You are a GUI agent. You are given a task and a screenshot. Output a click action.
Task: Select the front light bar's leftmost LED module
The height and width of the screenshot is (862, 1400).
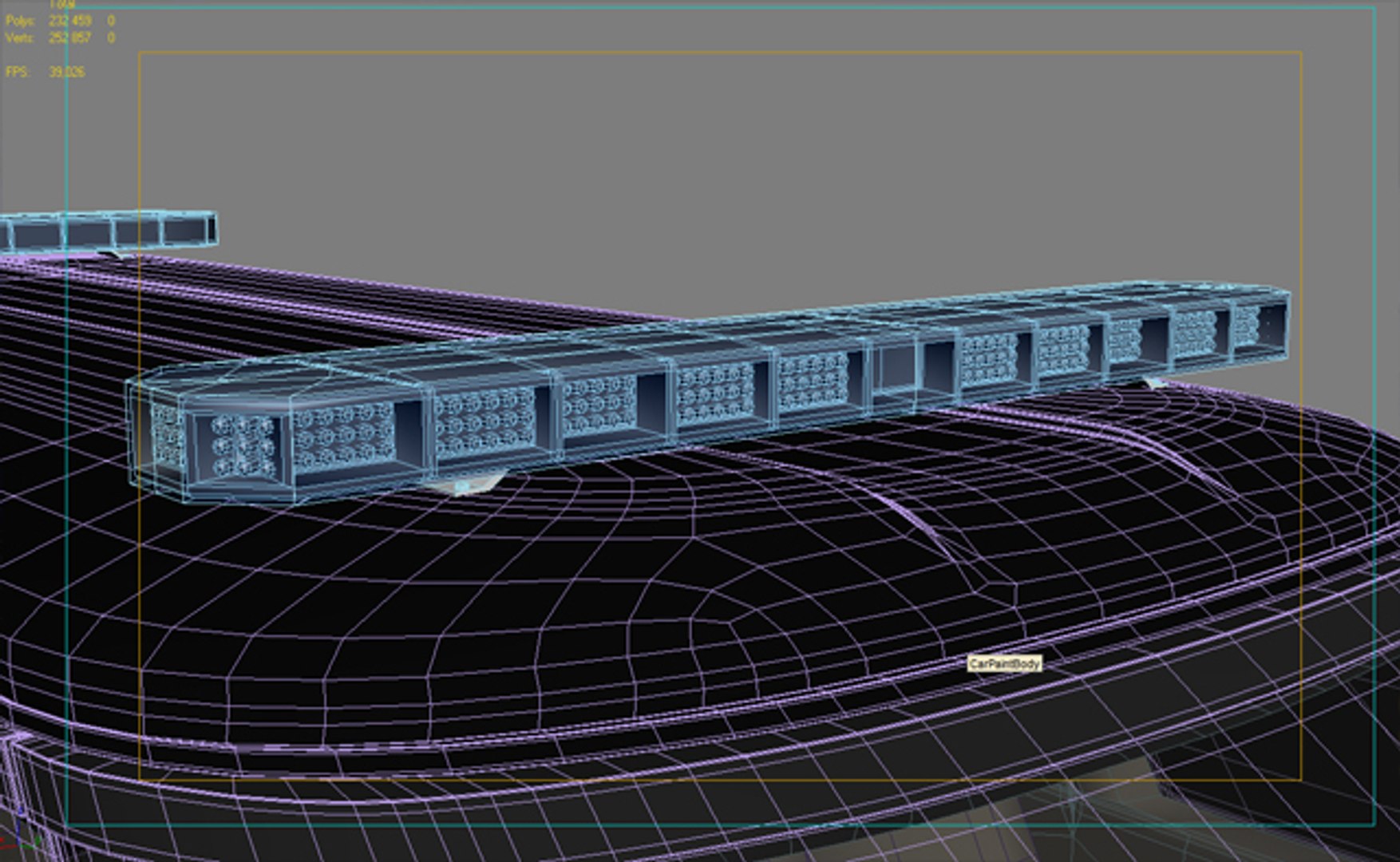(244, 445)
